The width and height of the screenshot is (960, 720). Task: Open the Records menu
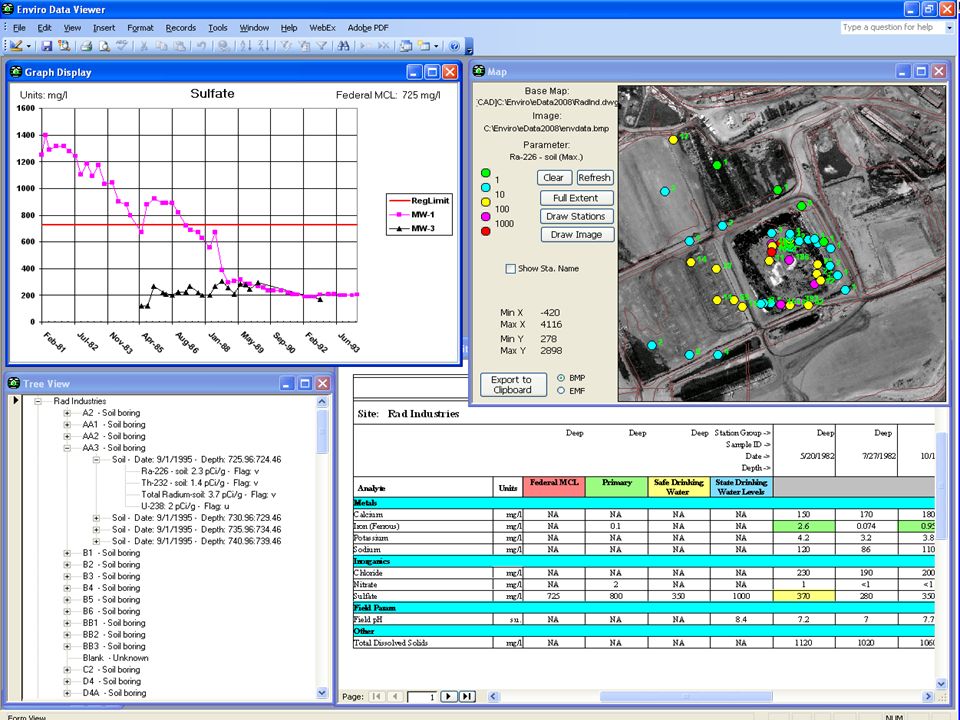pos(181,28)
